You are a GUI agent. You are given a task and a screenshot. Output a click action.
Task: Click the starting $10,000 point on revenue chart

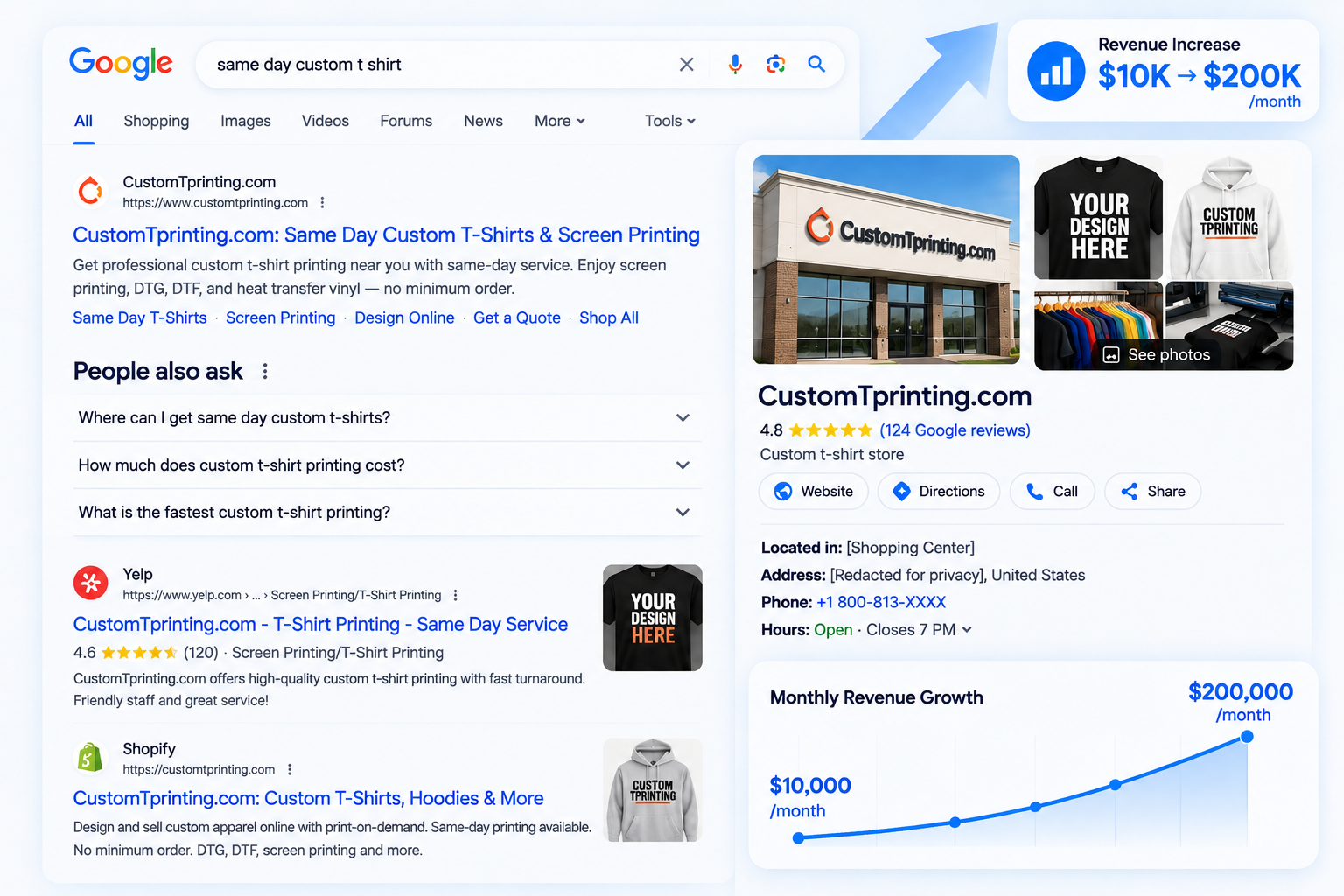click(x=798, y=838)
